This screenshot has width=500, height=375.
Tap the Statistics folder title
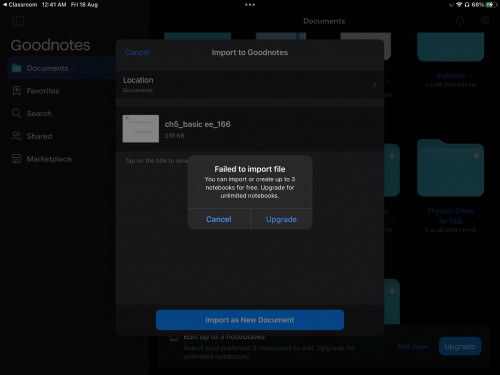(451, 76)
